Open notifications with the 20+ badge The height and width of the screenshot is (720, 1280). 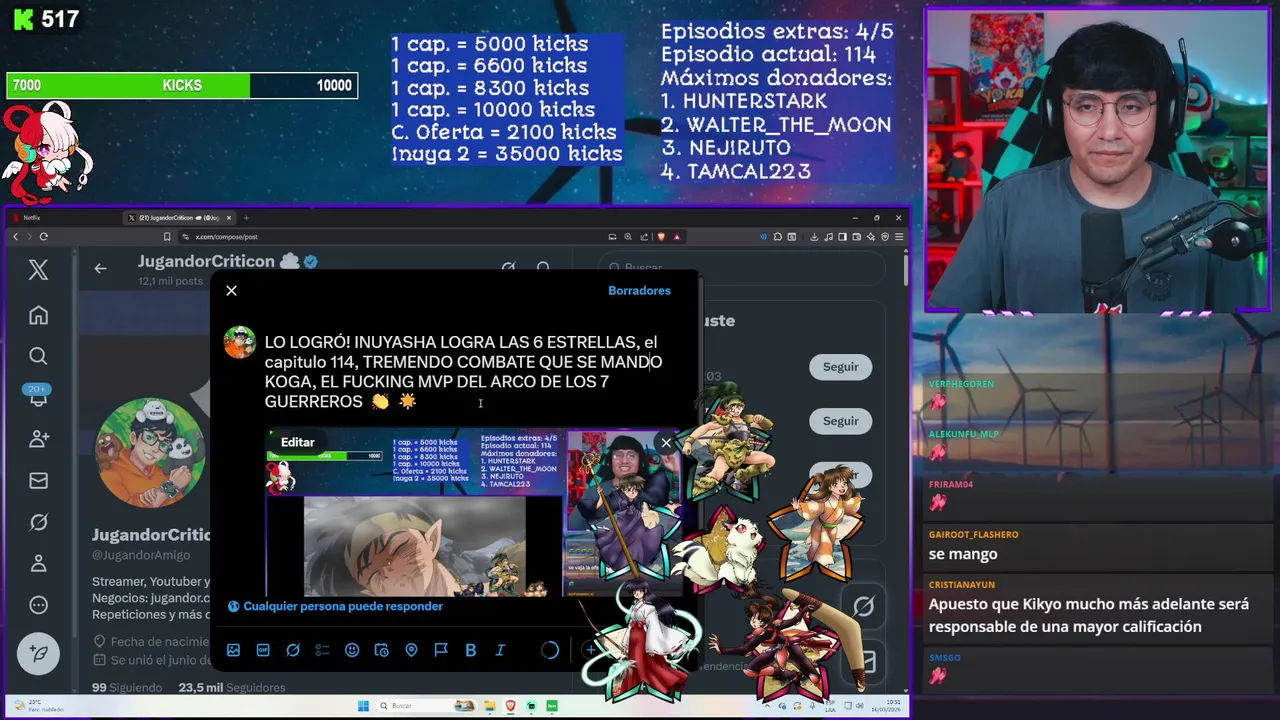point(38,395)
